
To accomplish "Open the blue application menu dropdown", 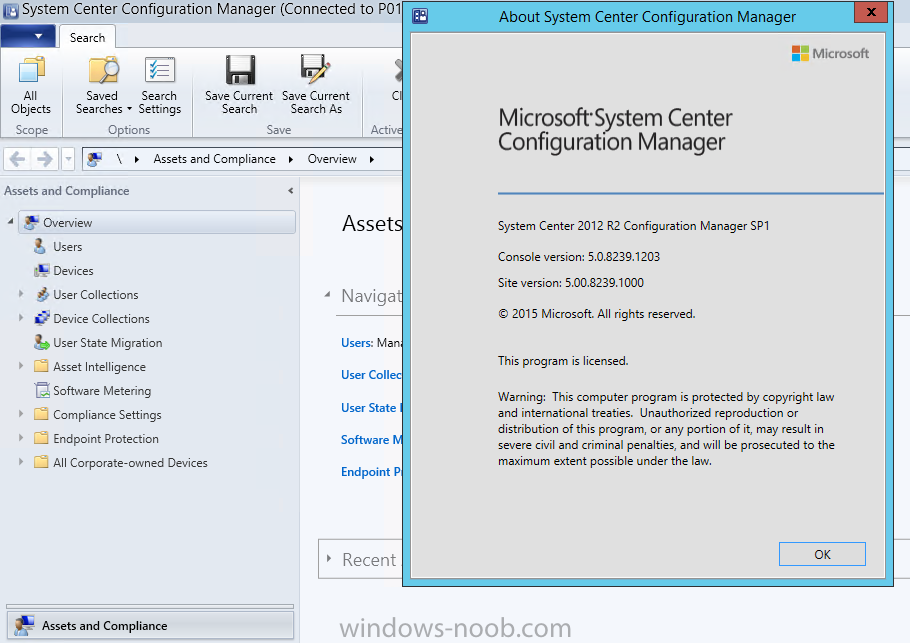I will pos(28,36).
